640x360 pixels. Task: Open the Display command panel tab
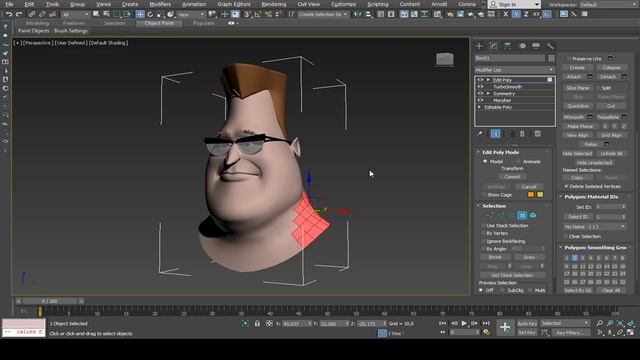pos(536,46)
